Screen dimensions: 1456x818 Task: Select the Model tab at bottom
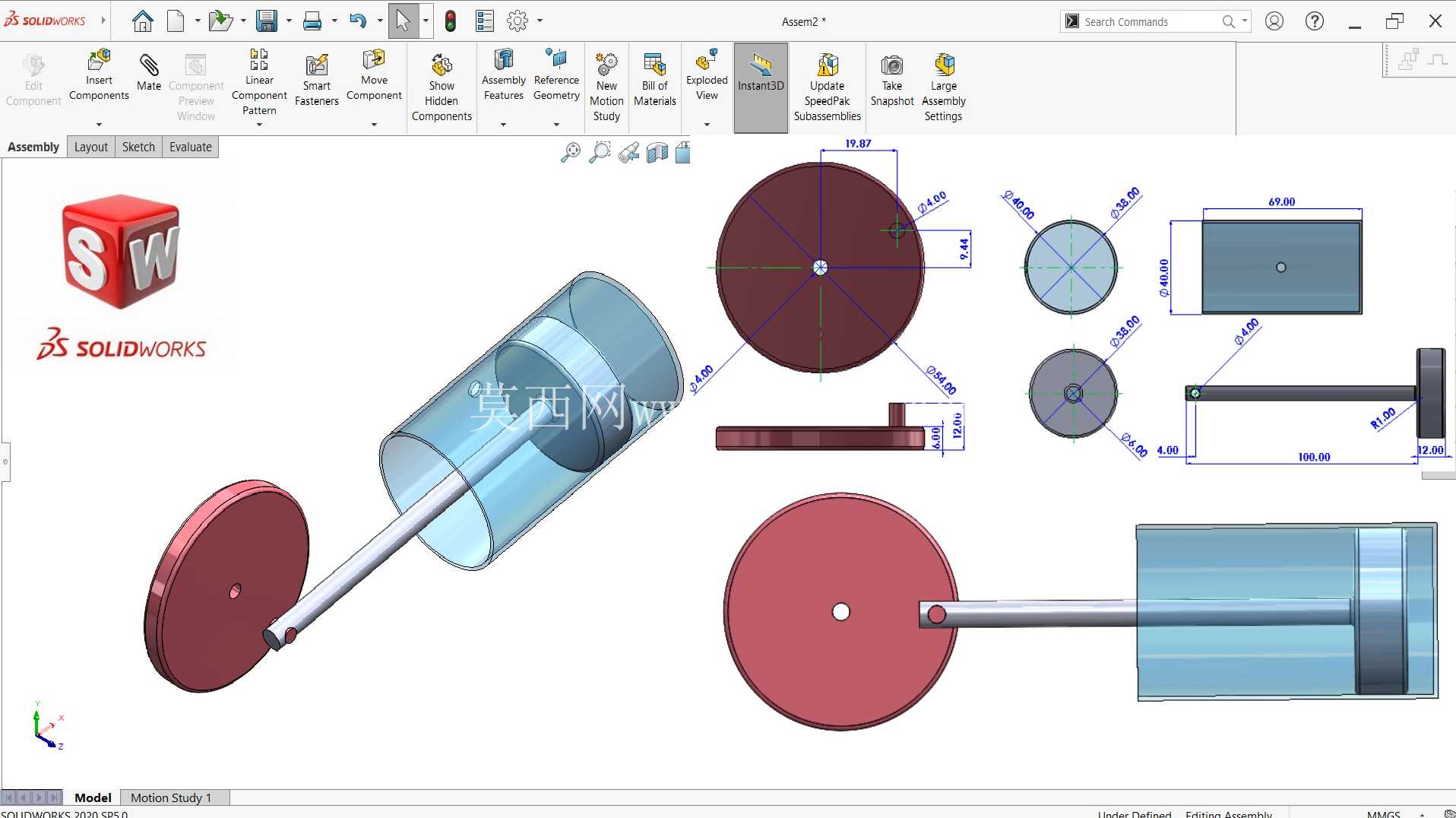click(x=93, y=797)
